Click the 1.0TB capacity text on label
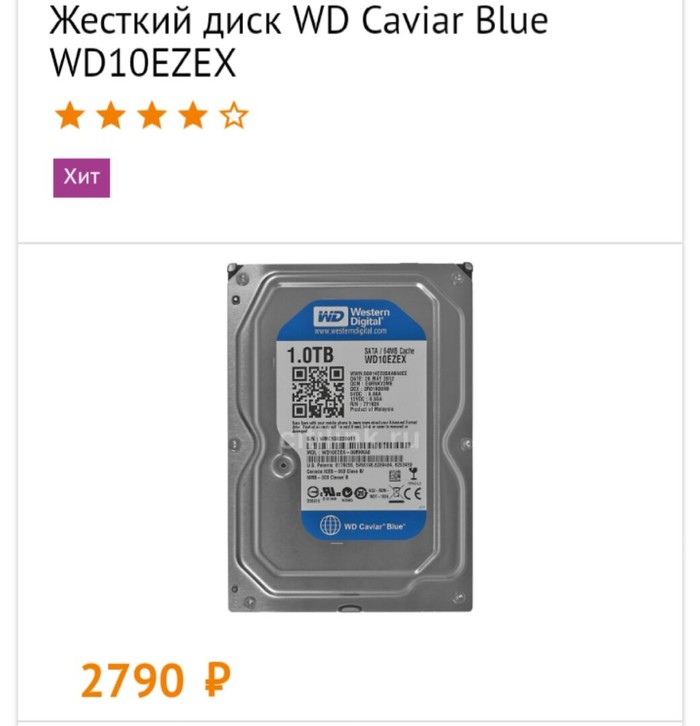This screenshot has width=700, height=726. point(310,355)
